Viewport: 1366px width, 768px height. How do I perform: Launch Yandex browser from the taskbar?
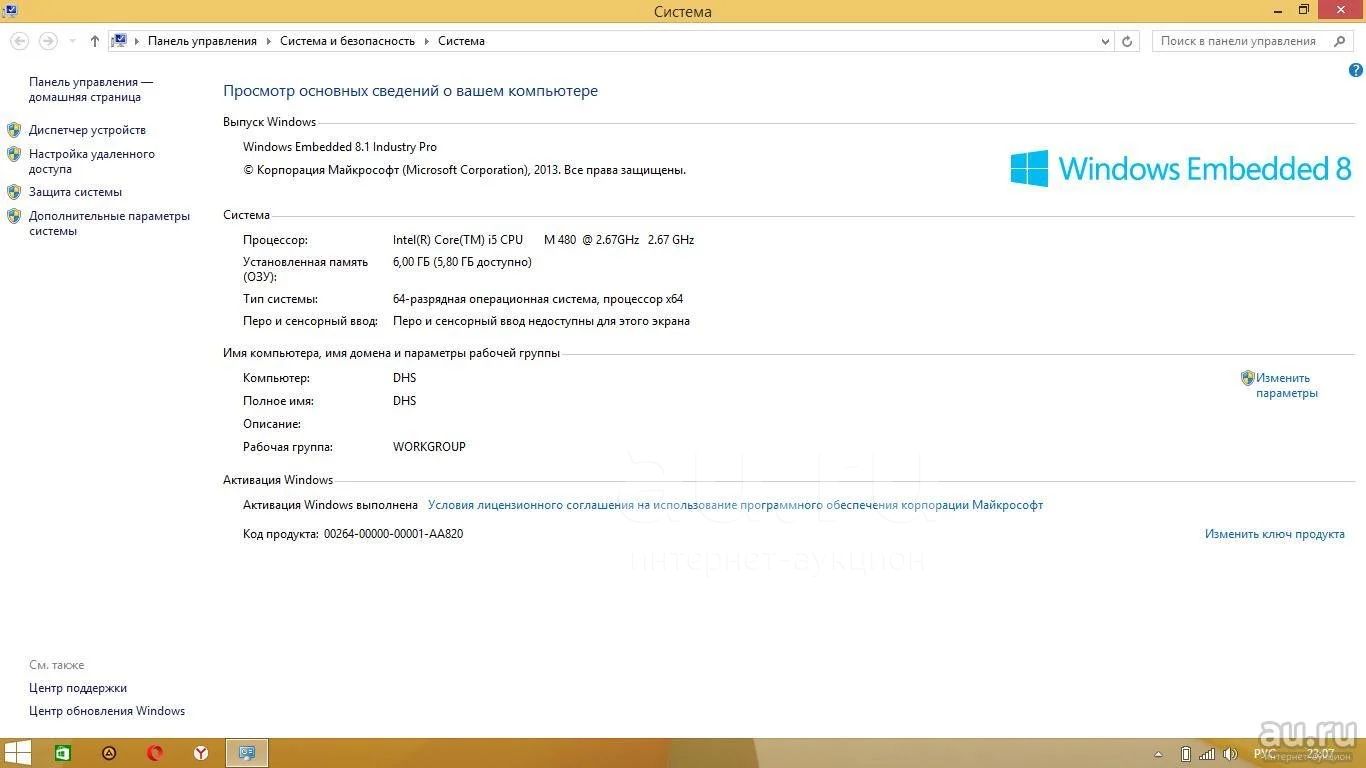coord(201,753)
